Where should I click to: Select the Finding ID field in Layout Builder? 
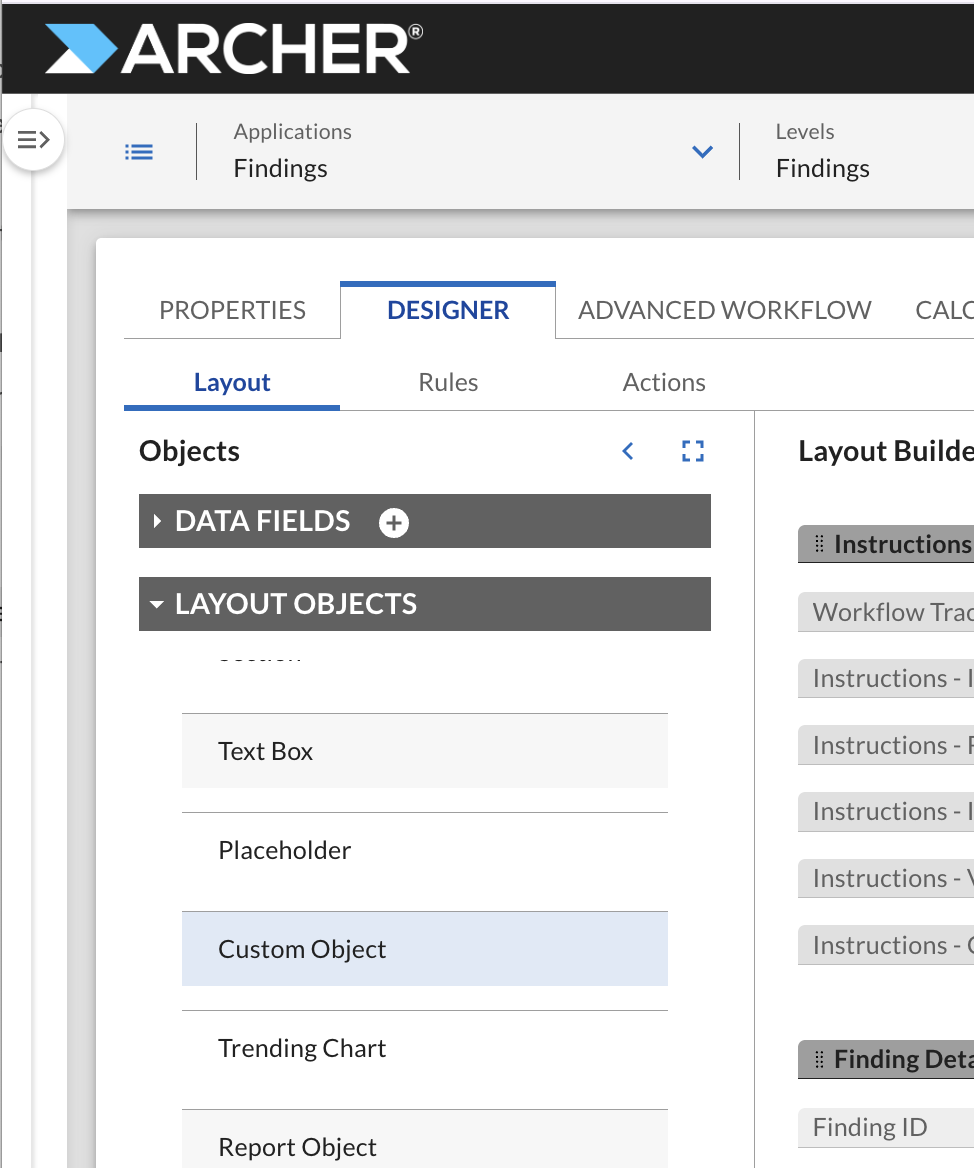[x=886, y=1127]
